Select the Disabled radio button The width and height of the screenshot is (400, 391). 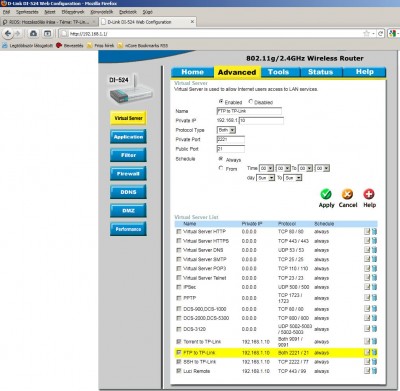point(251,101)
